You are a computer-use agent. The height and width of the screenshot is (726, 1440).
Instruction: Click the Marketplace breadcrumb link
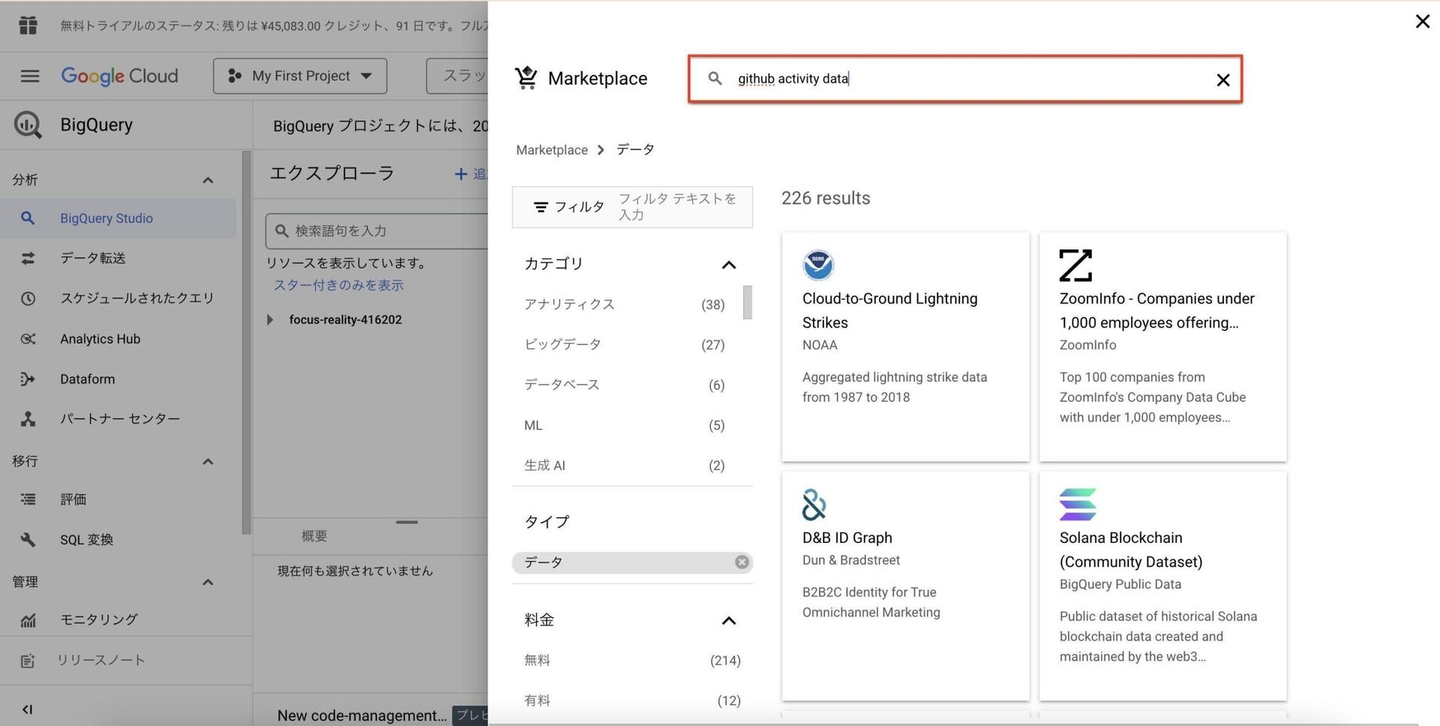click(551, 150)
